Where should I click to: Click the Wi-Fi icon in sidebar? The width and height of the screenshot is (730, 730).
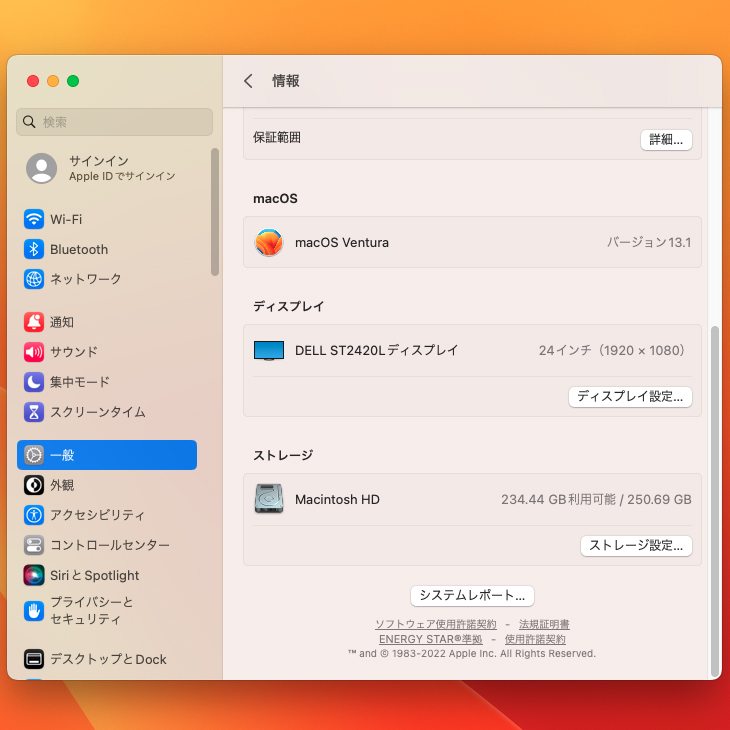point(34,219)
